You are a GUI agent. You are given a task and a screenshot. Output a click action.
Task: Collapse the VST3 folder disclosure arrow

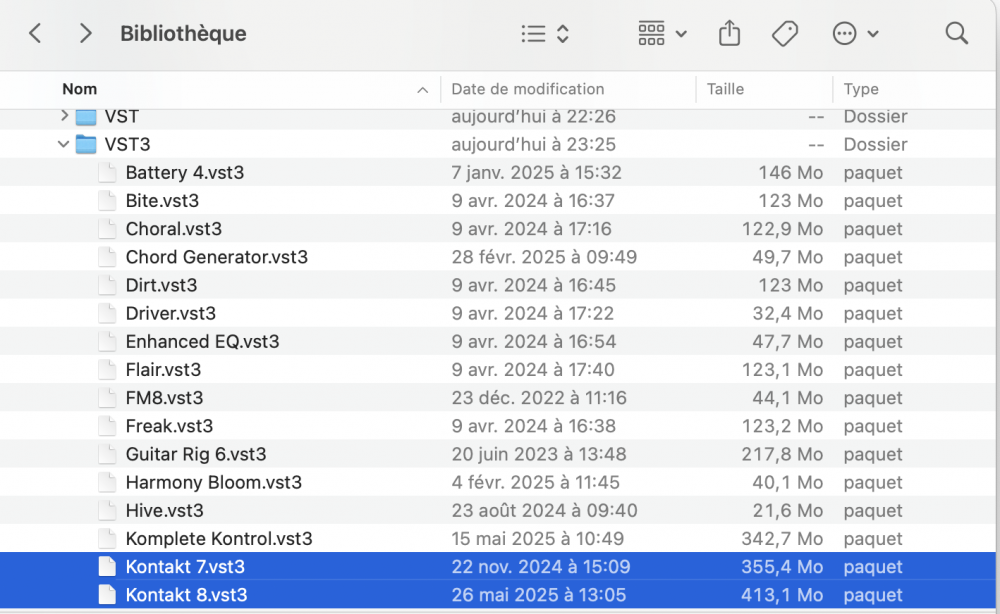[63, 144]
